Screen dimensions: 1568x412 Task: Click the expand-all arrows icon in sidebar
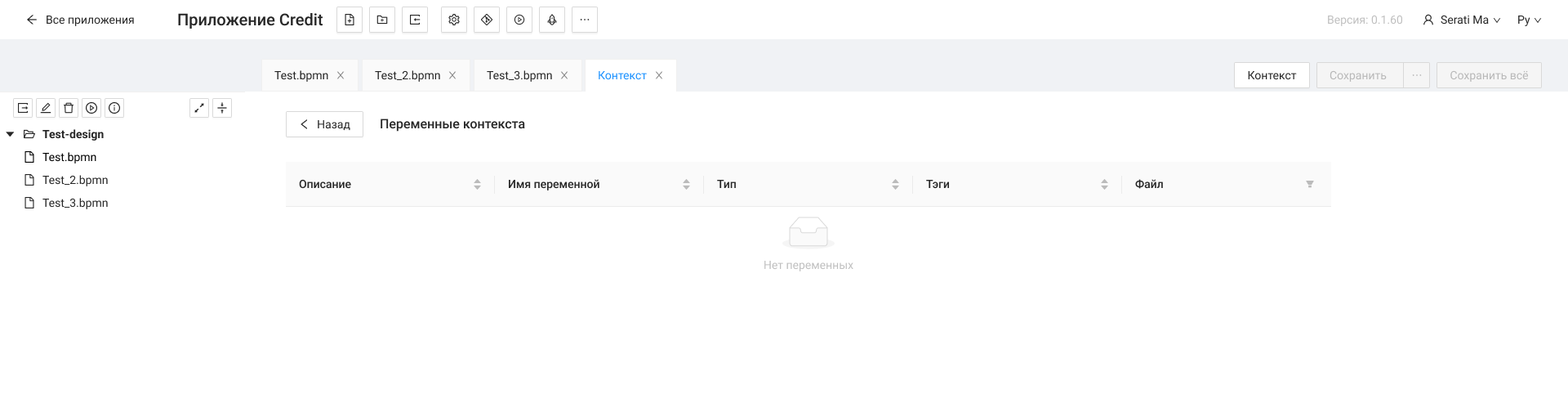coord(199,108)
